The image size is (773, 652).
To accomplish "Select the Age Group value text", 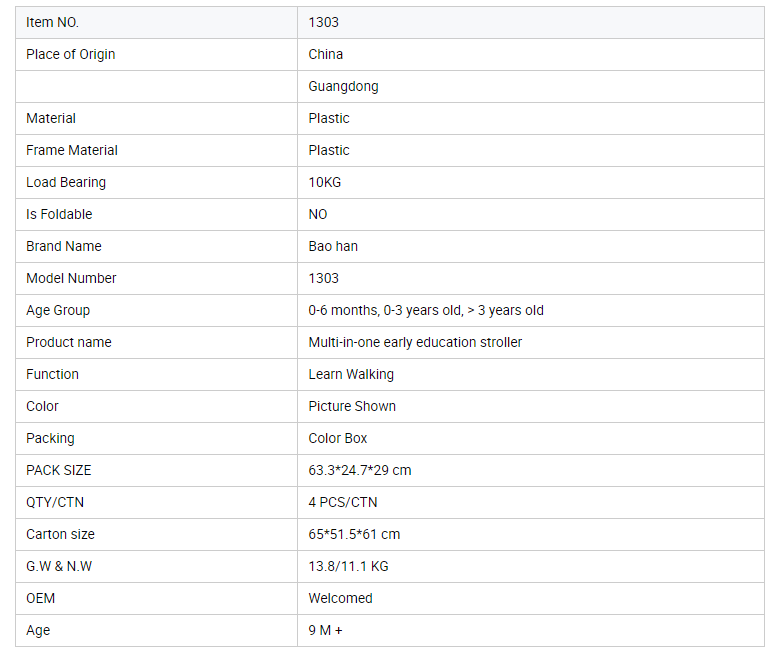I will pos(426,310).
